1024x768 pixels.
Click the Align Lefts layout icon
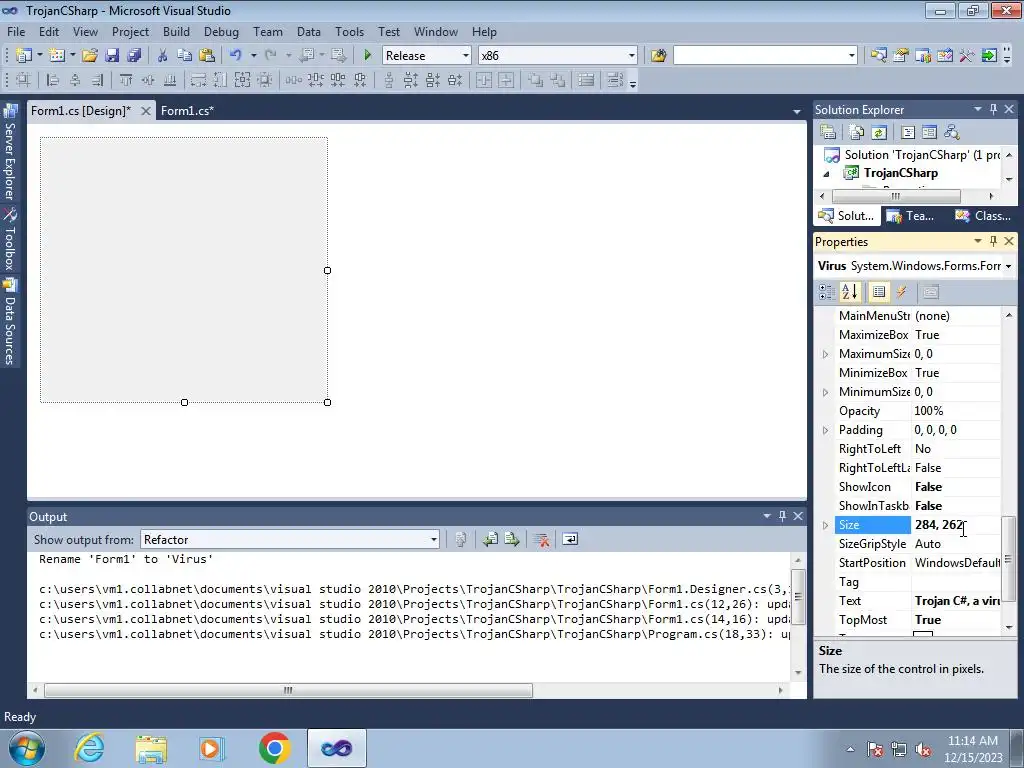tap(53, 80)
